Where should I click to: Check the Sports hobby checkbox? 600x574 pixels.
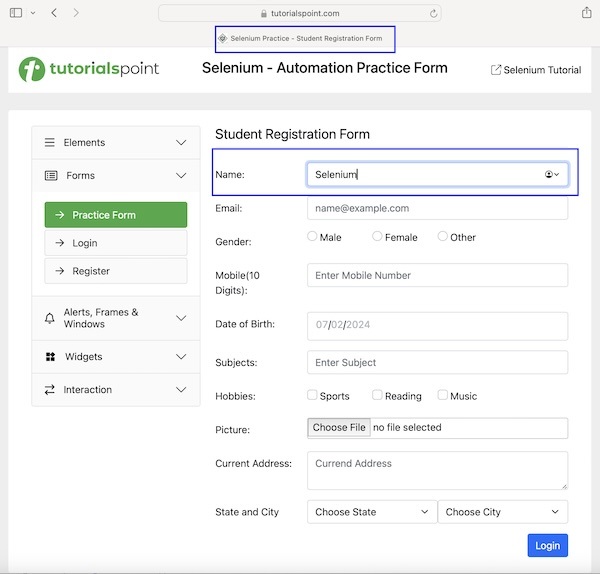click(x=313, y=395)
